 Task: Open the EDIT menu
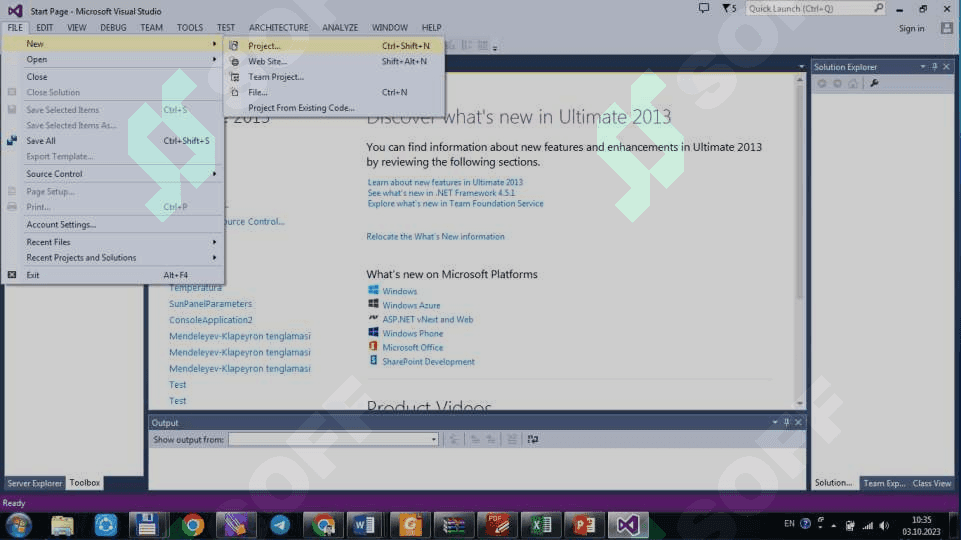coord(44,28)
